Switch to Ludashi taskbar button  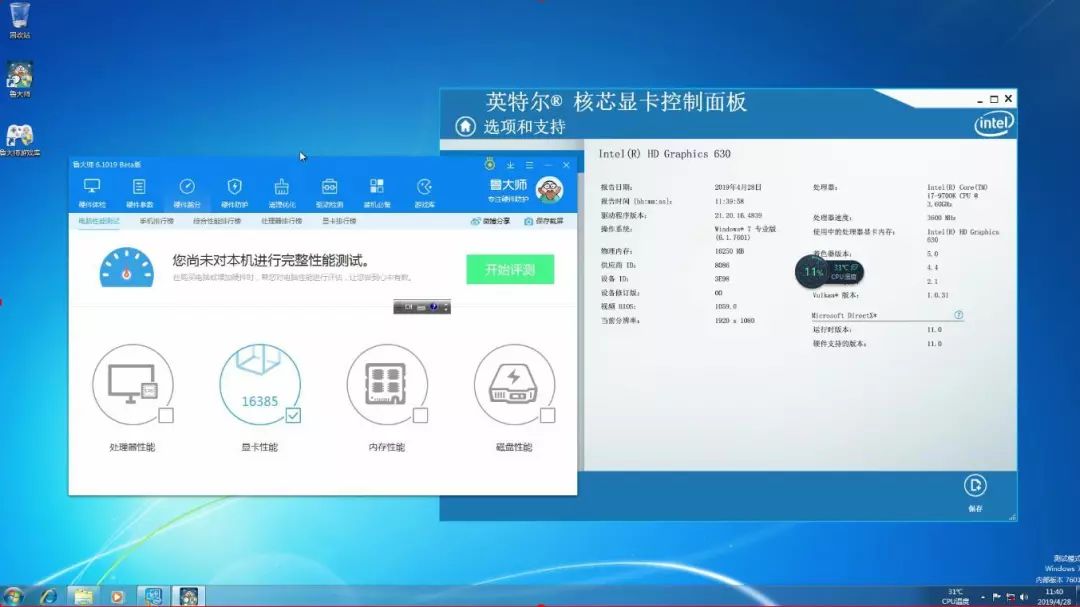189,596
